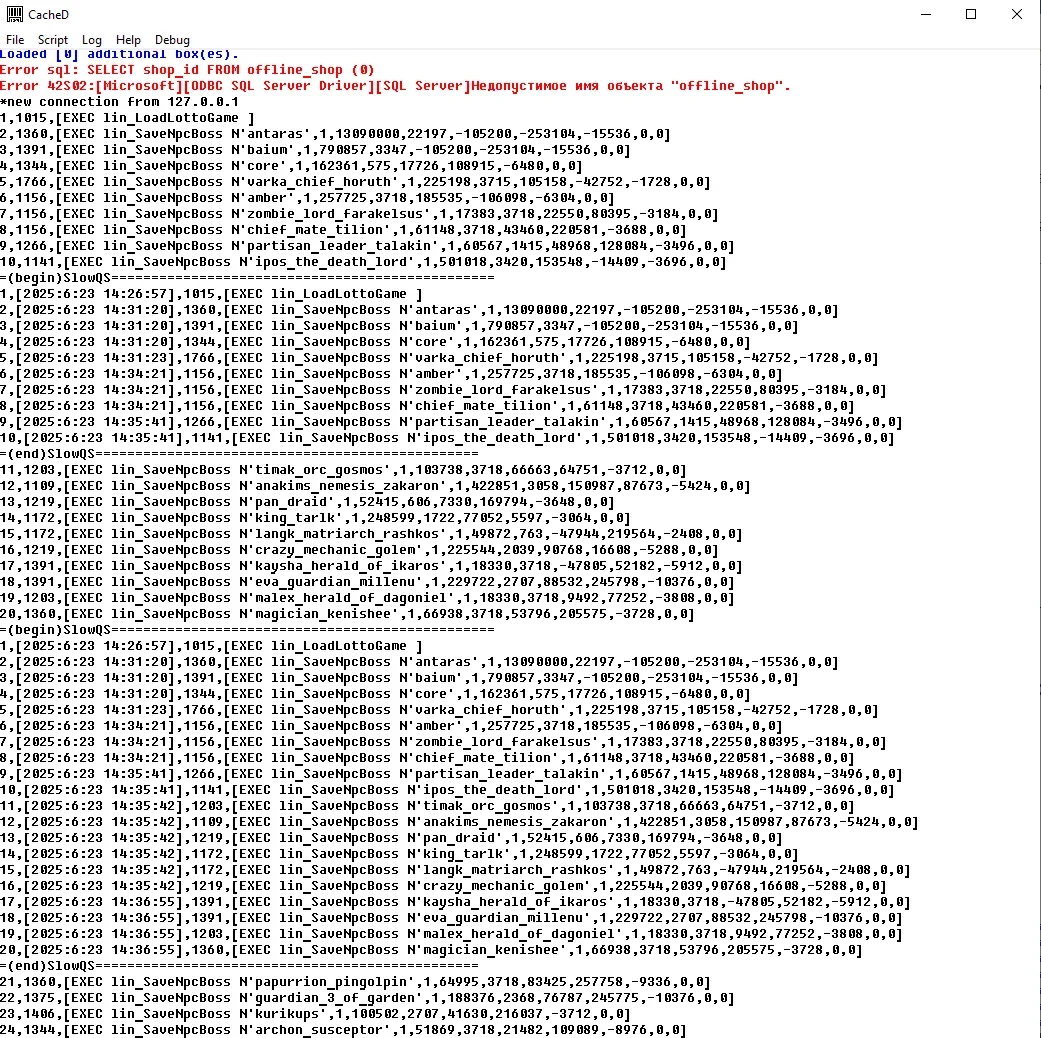Click the '9,1266' partisan_leader_talakin line
This screenshot has width=1041, height=1038.
click(x=367, y=246)
